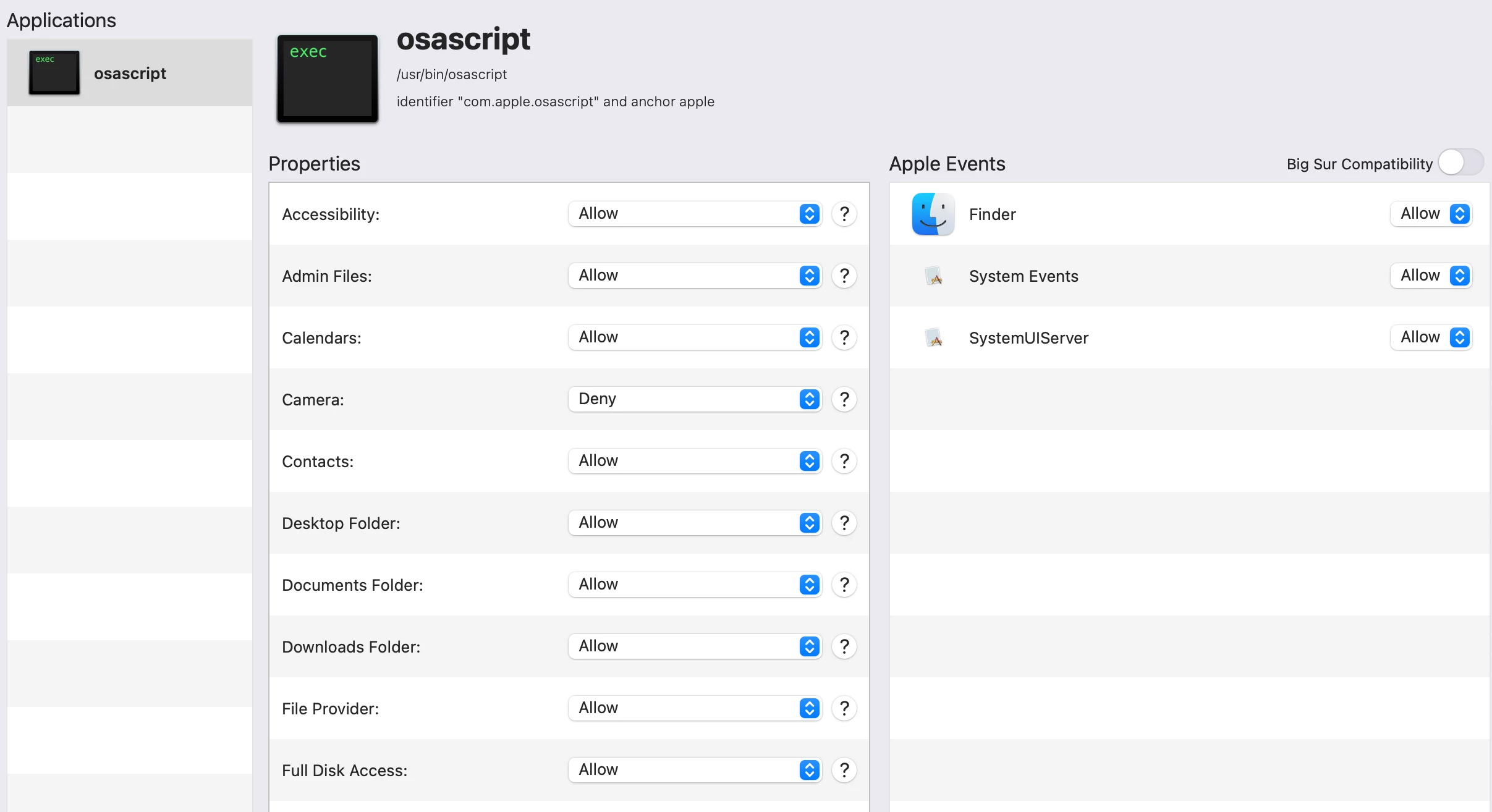Click the Full Disk Access: label

[x=344, y=771]
